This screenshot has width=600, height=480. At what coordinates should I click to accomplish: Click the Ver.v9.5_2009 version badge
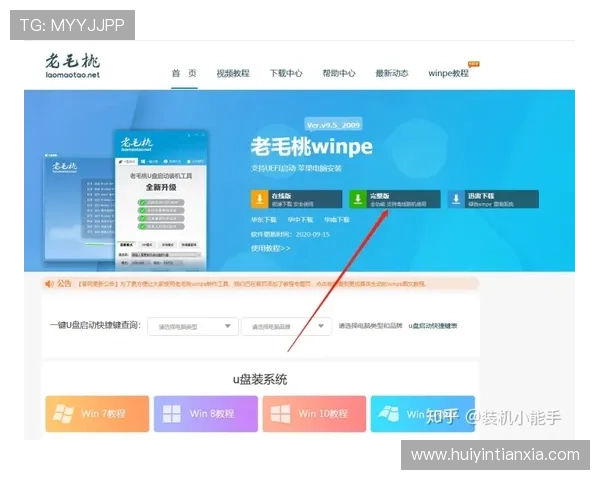pyautogui.click(x=333, y=125)
